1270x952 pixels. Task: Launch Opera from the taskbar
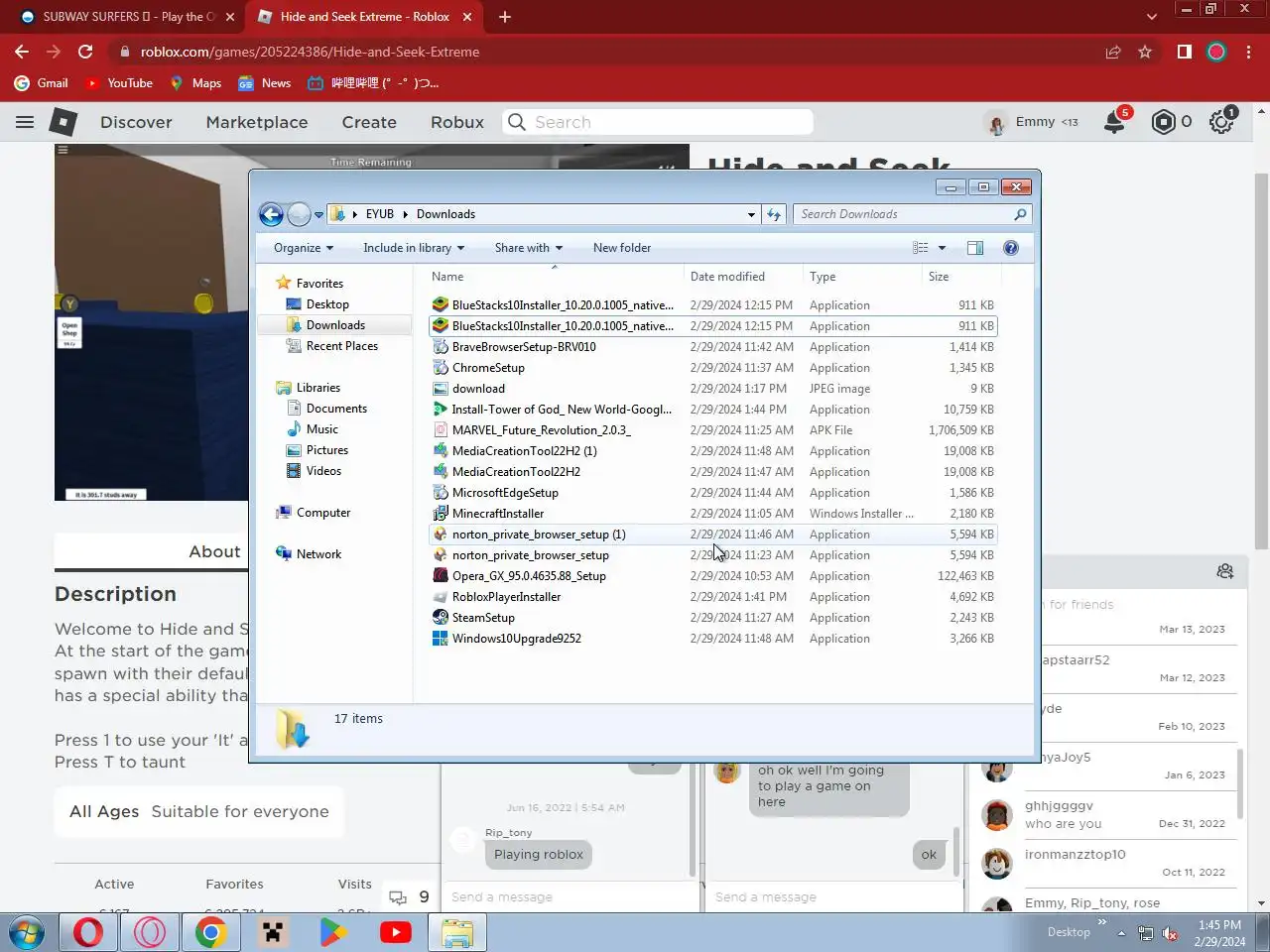coord(88,933)
